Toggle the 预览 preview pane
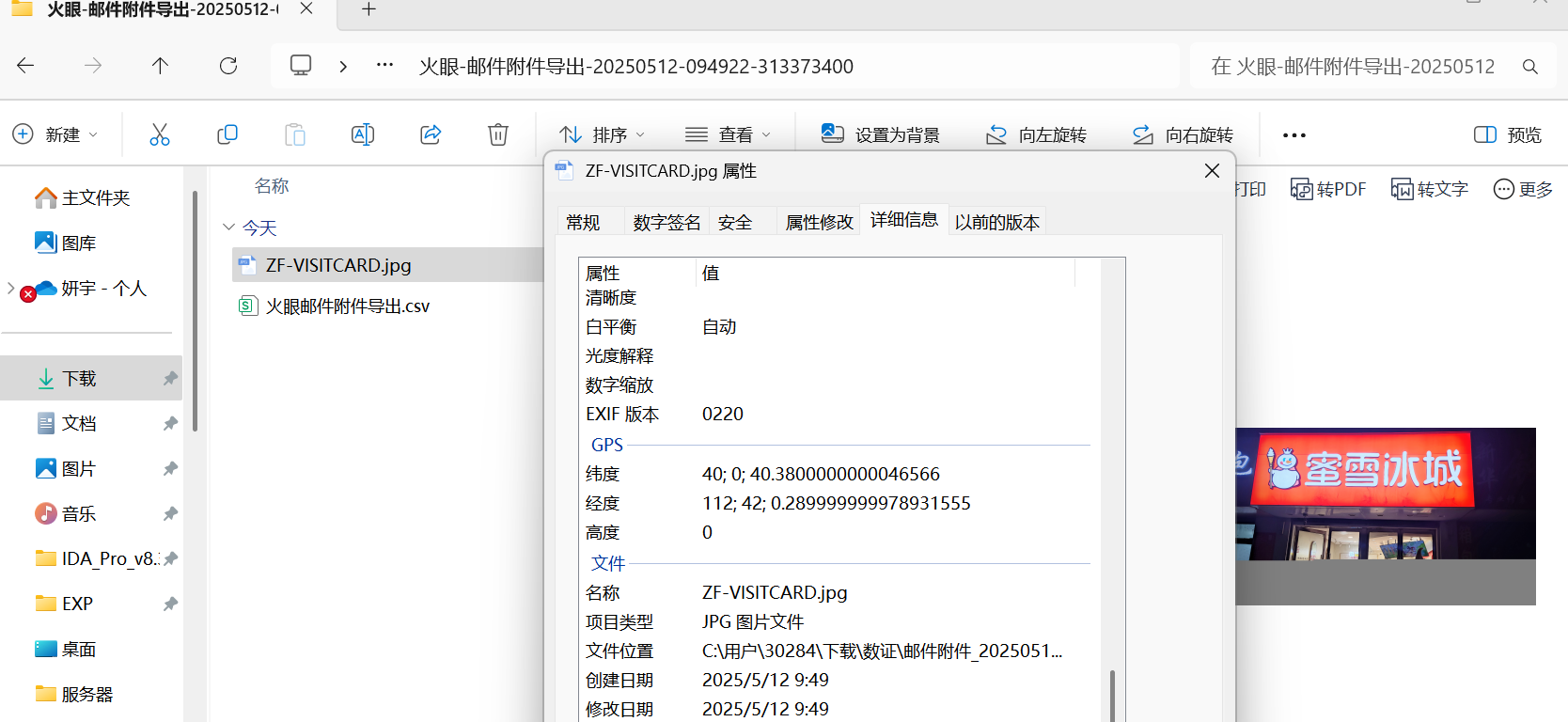 (x=1508, y=134)
